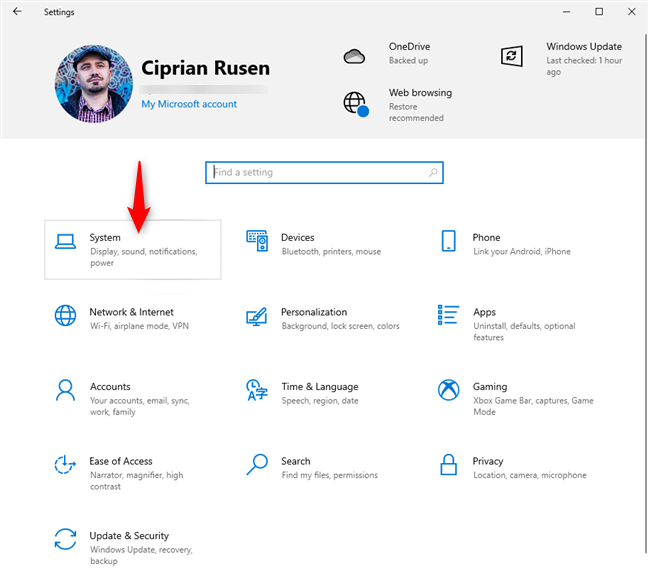The height and width of the screenshot is (578, 648).
Task: Open the Gaming Xbox icon
Action: tap(449, 390)
